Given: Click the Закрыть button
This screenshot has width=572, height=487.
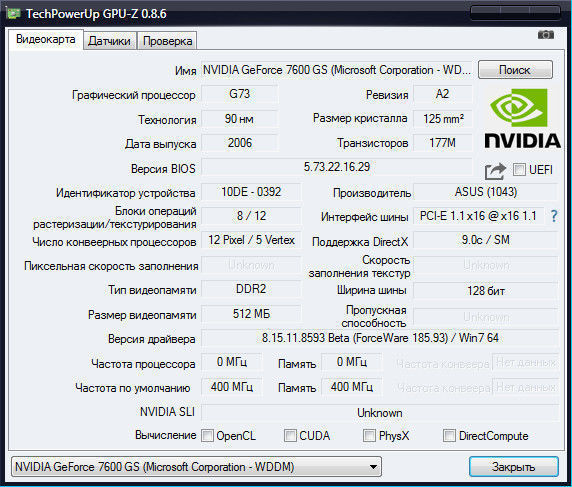Looking at the screenshot, I should pyautogui.click(x=514, y=467).
